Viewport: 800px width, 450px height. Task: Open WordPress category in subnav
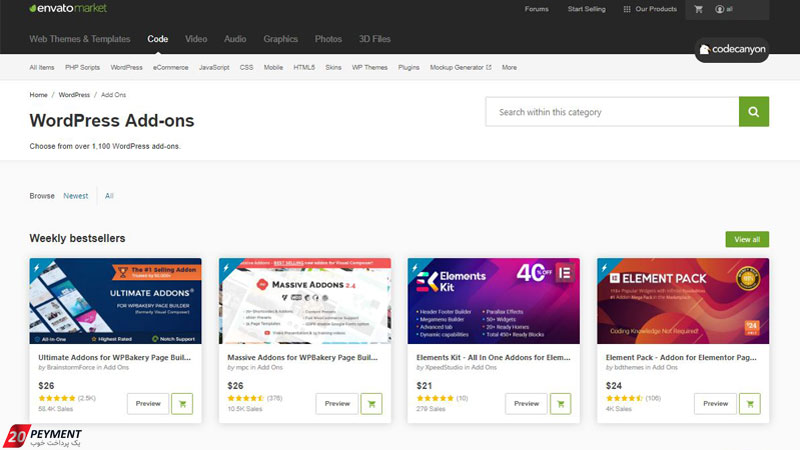point(127,67)
